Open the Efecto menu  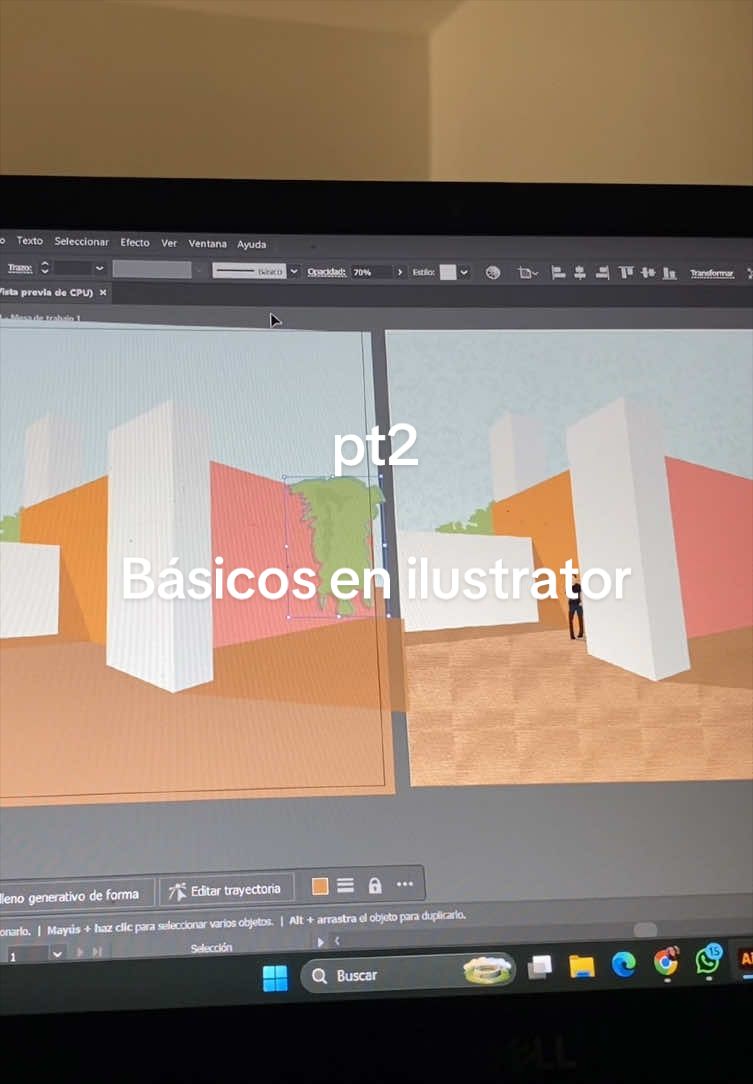pyautogui.click(x=135, y=242)
